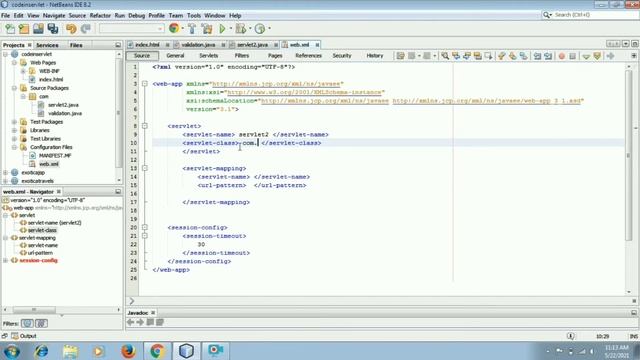This screenshot has height=360, width=640.
Task: Open the Run Project dropdown arrow
Action: tap(231, 29)
